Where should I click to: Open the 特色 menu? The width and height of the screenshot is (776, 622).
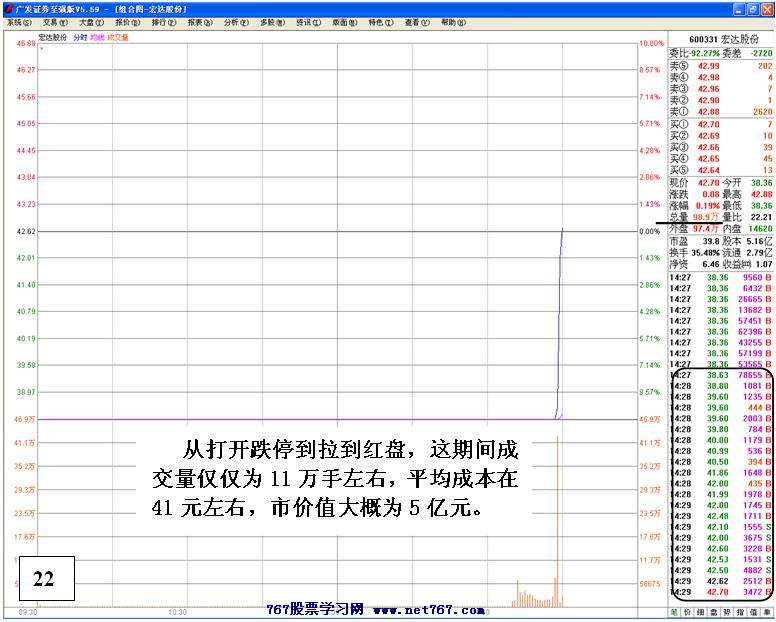click(381, 22)
